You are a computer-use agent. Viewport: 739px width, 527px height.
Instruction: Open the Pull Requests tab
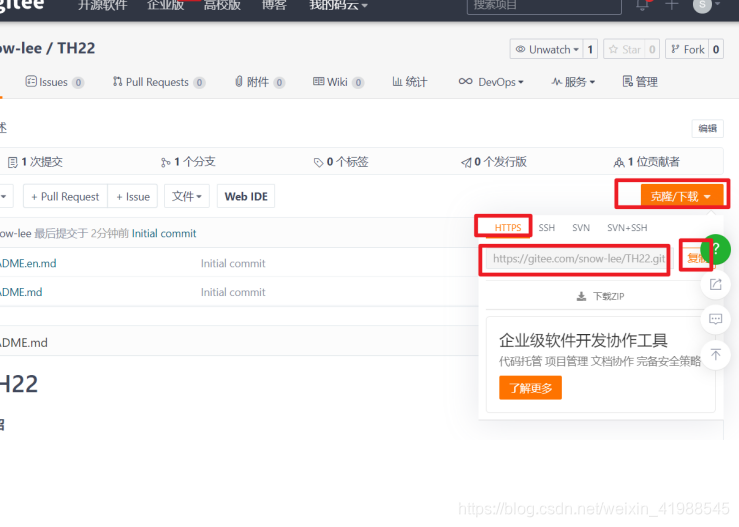tap(158, 82)
